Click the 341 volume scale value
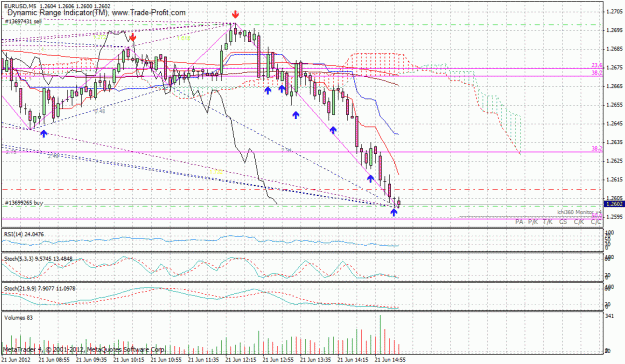The height and width of the screenshot is (364, 625). point(609,316)
